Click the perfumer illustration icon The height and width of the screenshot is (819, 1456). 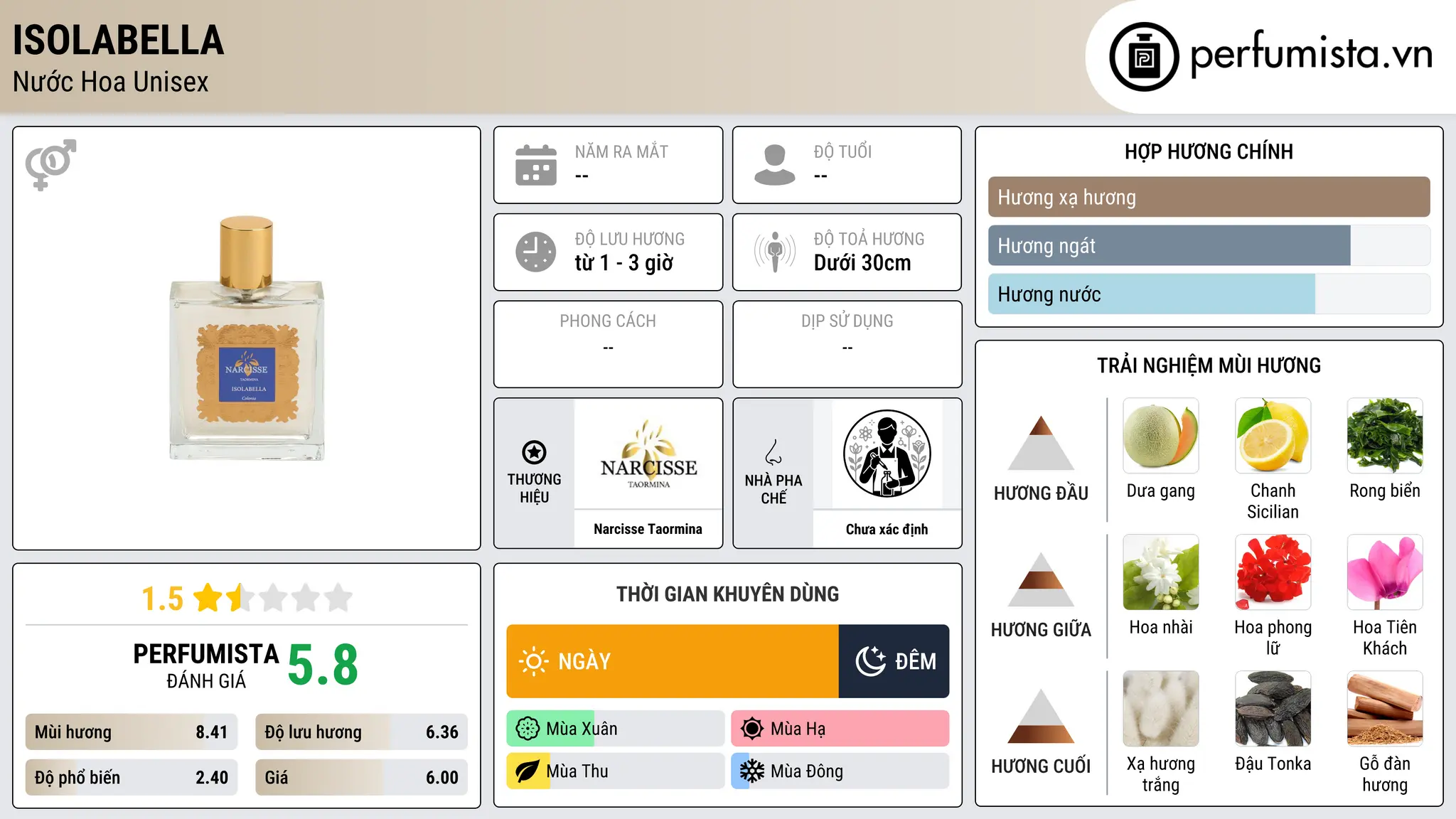[887, 454]
